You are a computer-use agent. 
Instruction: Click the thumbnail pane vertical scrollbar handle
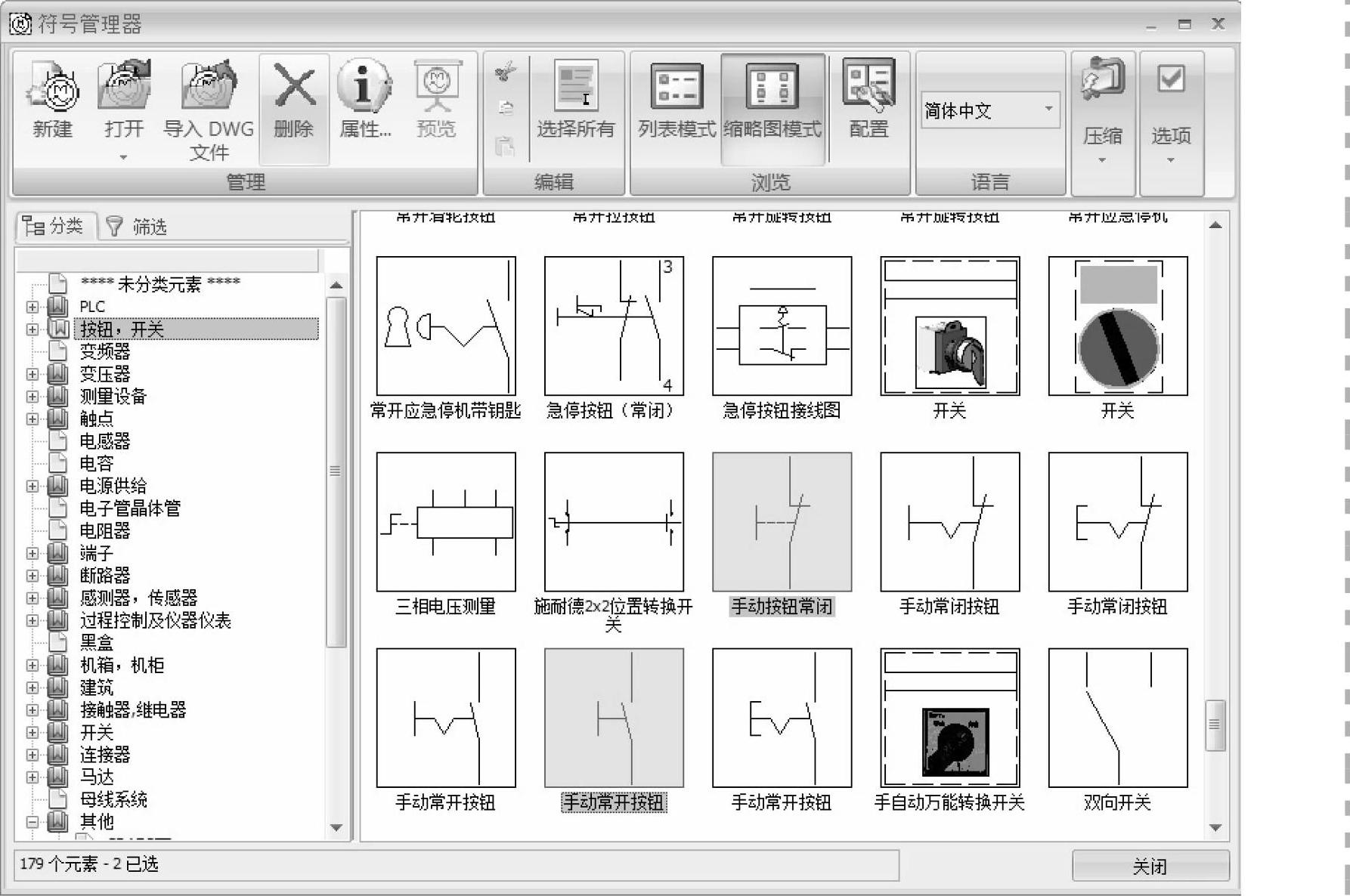tap(1215, 725)
